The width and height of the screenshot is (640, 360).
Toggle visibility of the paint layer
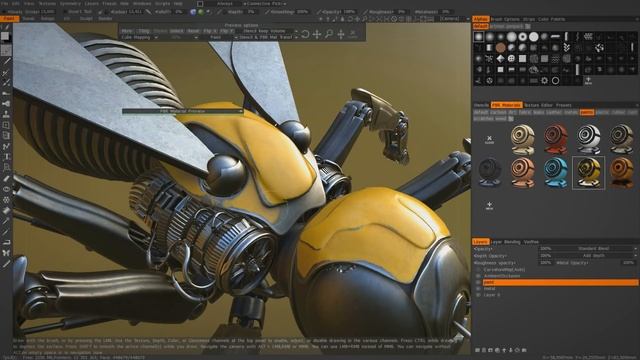pyautogui.click(x=478, y=282)
